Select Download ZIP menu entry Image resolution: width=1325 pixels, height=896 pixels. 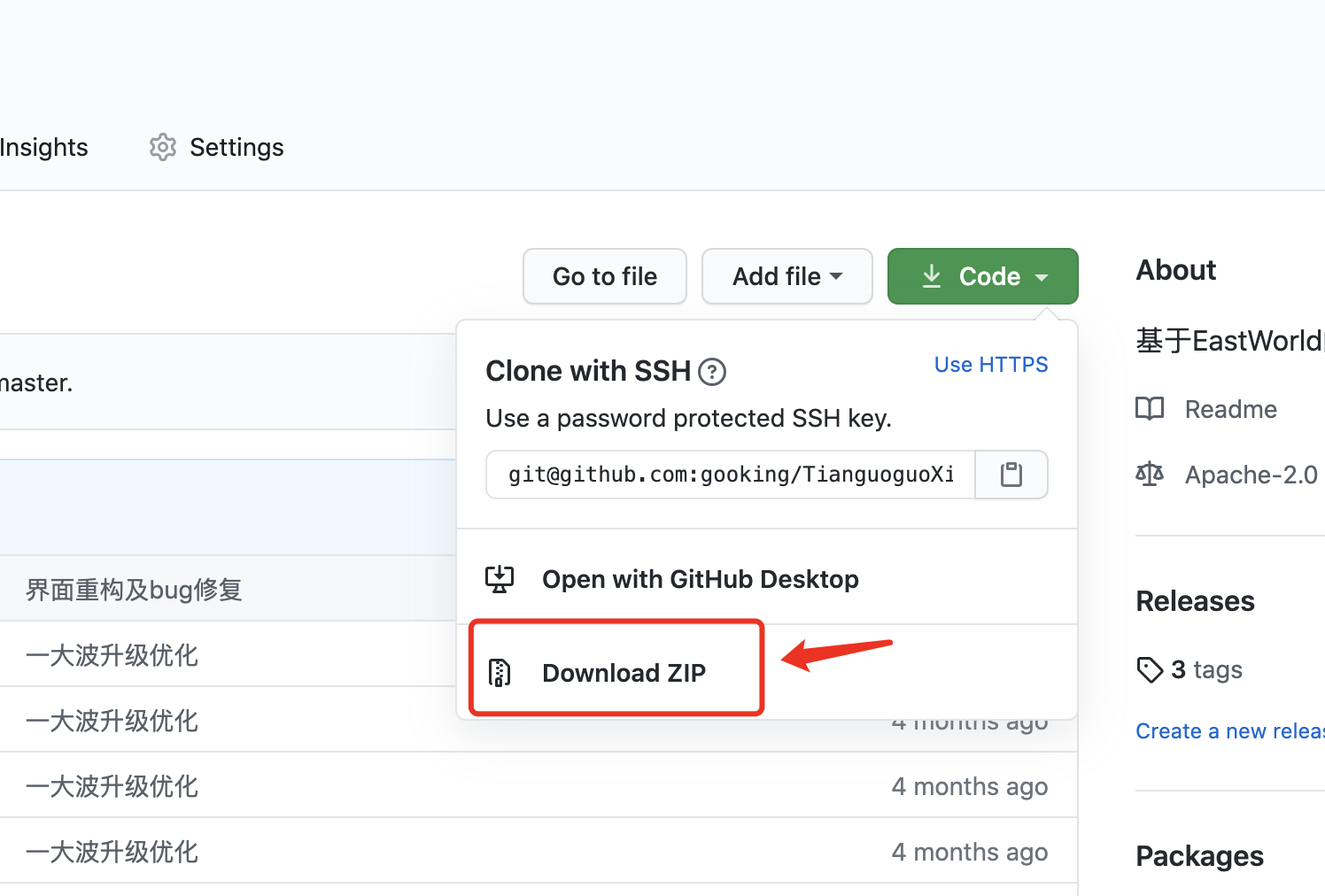tap(624, 673)
